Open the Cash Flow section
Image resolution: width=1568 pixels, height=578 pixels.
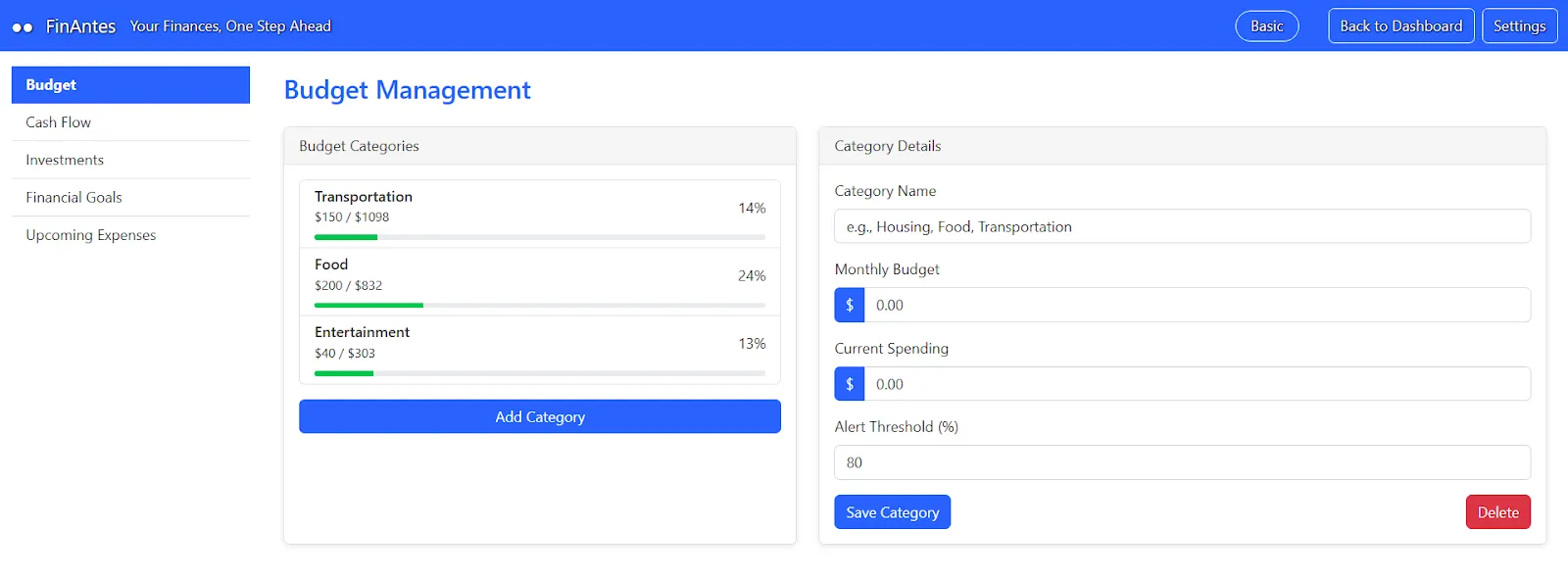point(59,122)
